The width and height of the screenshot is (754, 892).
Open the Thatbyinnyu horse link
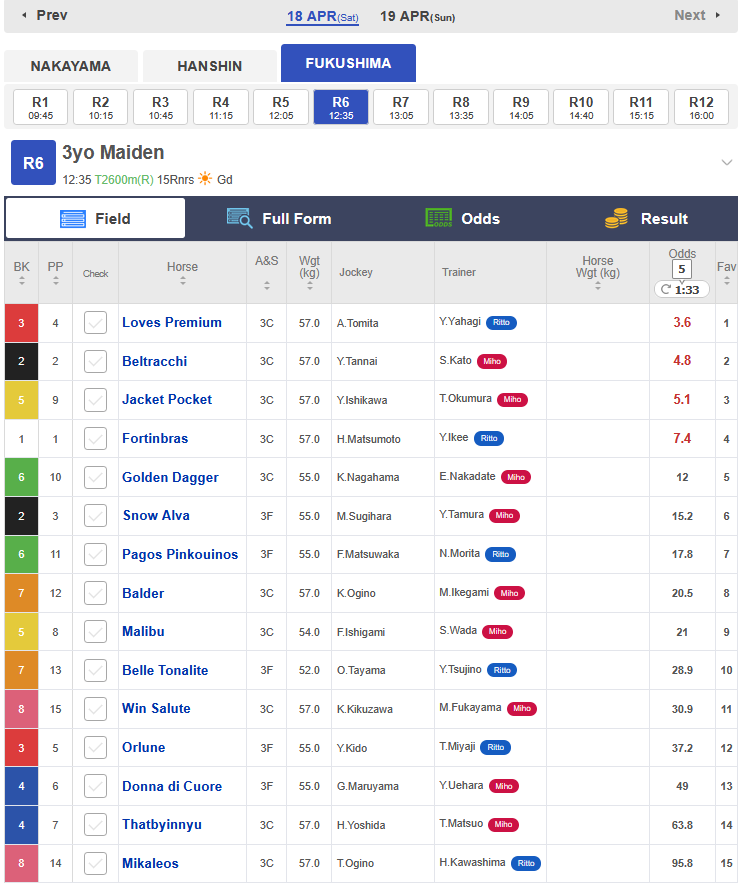[x=162, y=825]
